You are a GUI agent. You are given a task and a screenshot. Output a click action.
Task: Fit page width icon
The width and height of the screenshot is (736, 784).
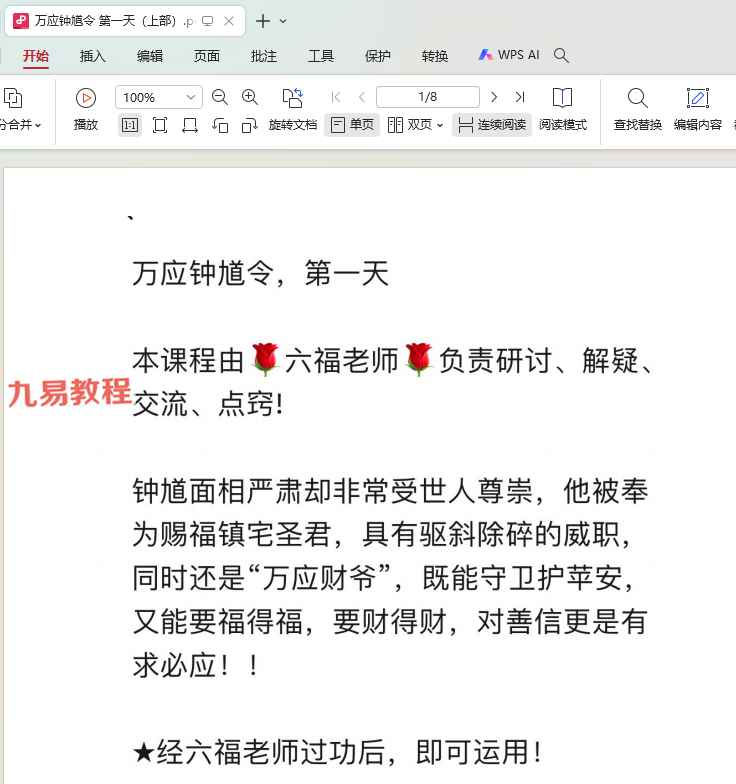click(190, 125)
